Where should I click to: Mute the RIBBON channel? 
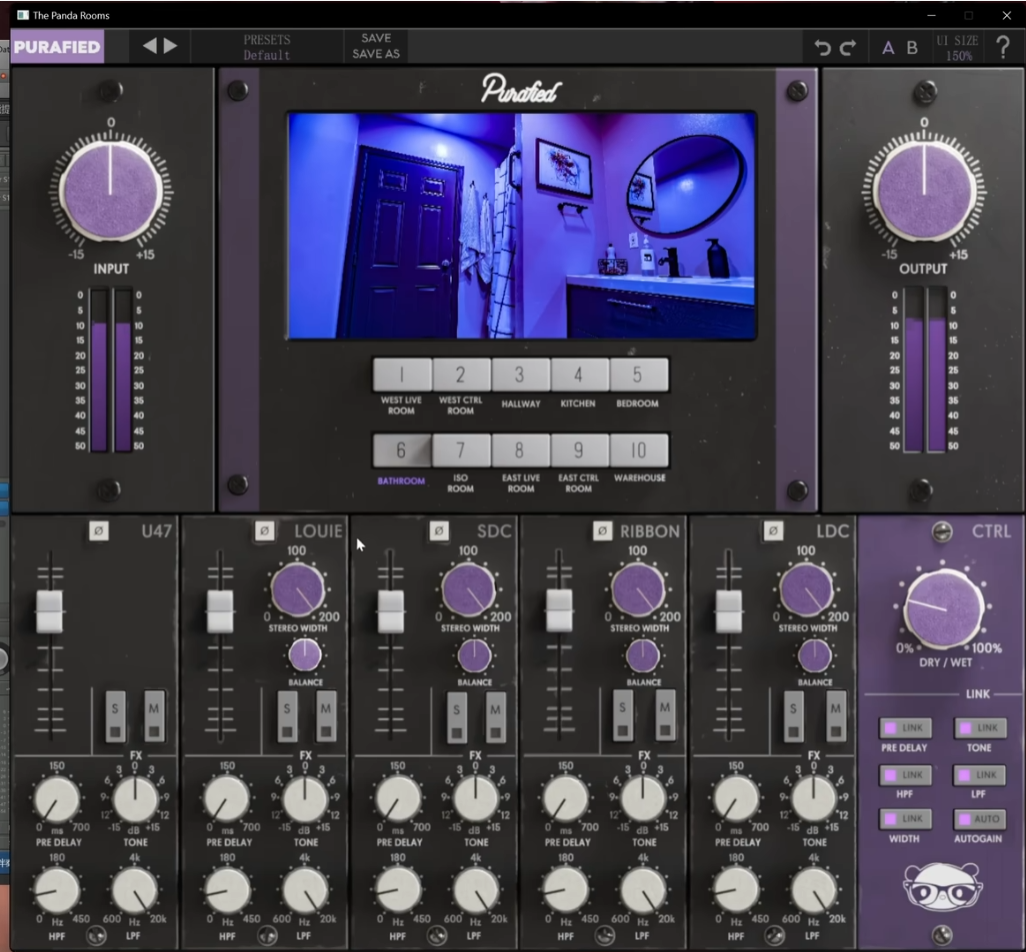click(665, 716)
